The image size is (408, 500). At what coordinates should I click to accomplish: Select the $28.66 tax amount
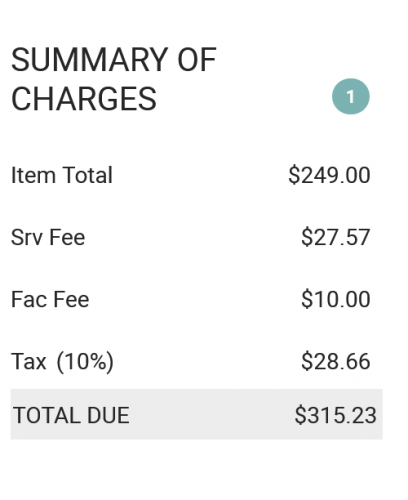336,361
